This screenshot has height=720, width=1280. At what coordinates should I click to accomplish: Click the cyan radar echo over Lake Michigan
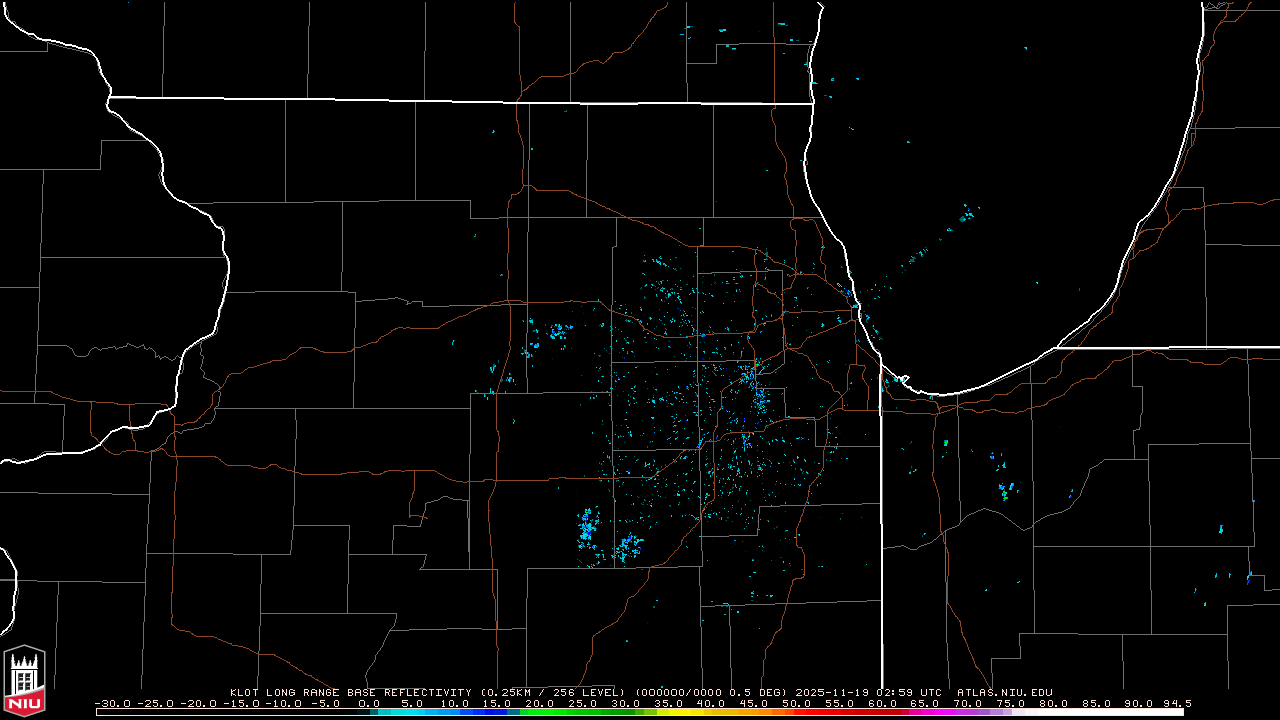pos(966,214)
